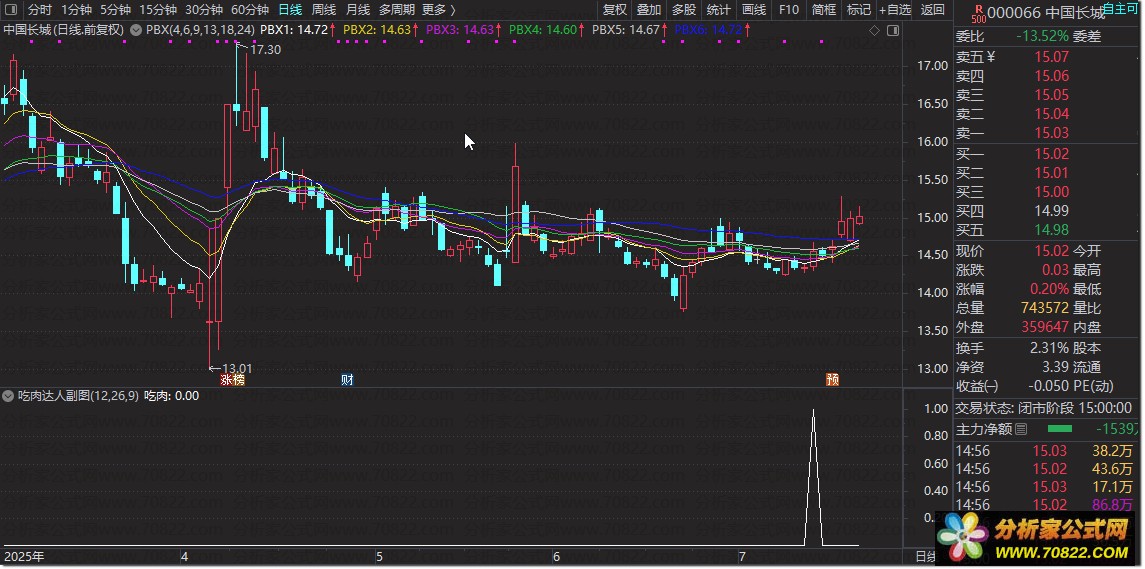Click the 17.30 high price label
The width and height of the screenshot is (1145, 569).
point(265,50)
